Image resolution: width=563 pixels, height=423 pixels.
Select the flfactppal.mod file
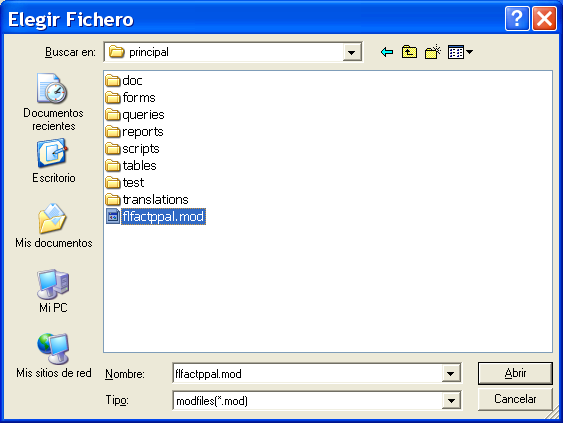[156, 217]
